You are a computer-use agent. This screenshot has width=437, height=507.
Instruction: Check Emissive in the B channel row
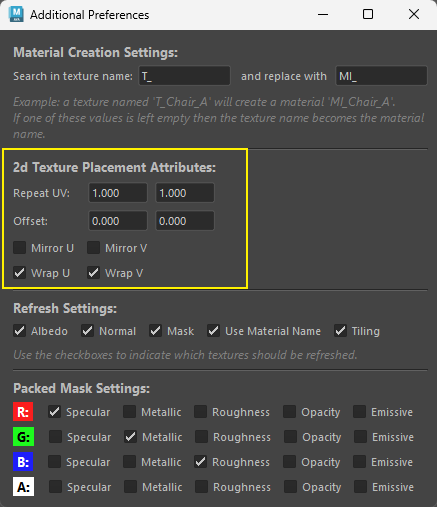359,462
